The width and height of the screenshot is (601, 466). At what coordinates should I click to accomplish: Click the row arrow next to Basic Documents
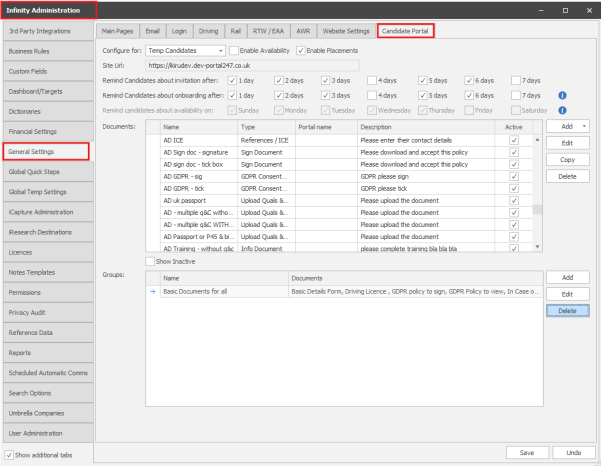153,292
